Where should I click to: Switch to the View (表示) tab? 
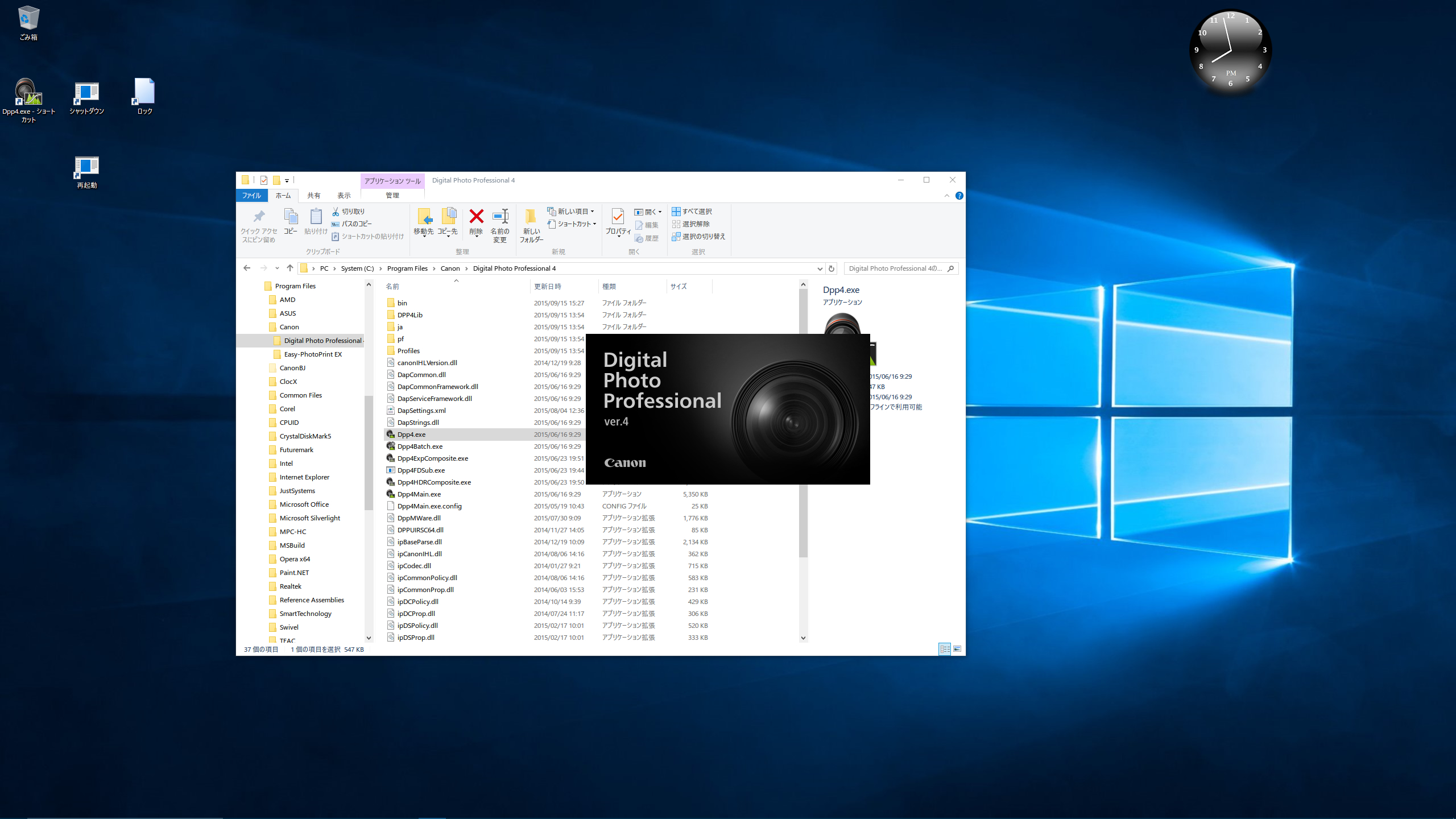pos(344,196)
